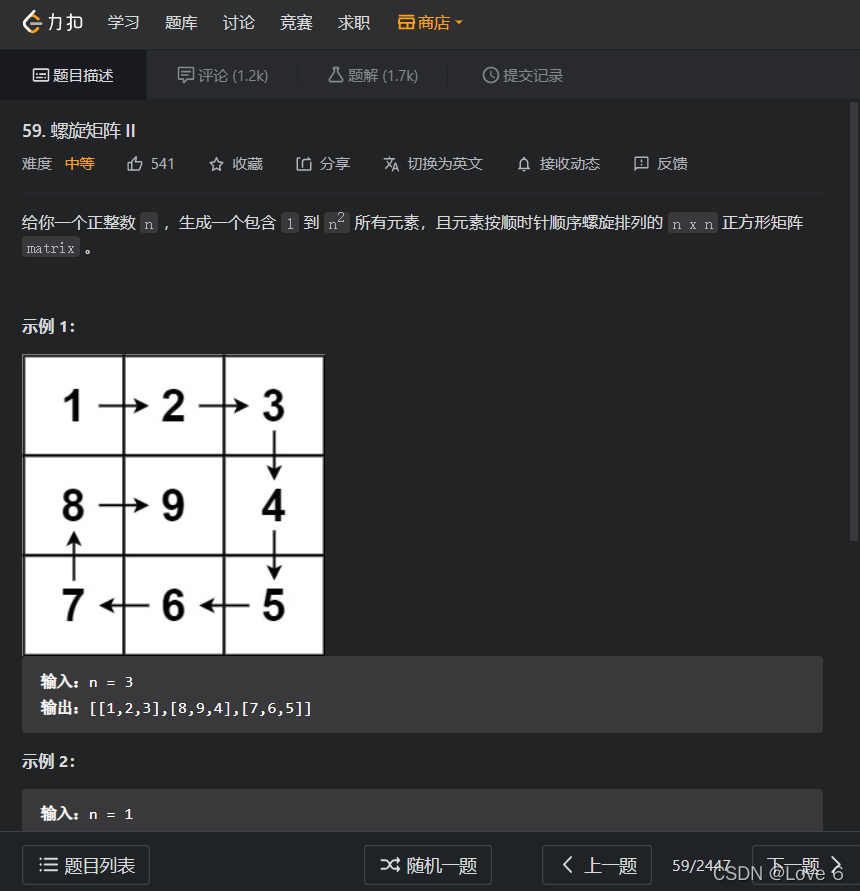Go to the 讨论 page
Viewport: 860px width, 891px height.
tap(239, 23)
